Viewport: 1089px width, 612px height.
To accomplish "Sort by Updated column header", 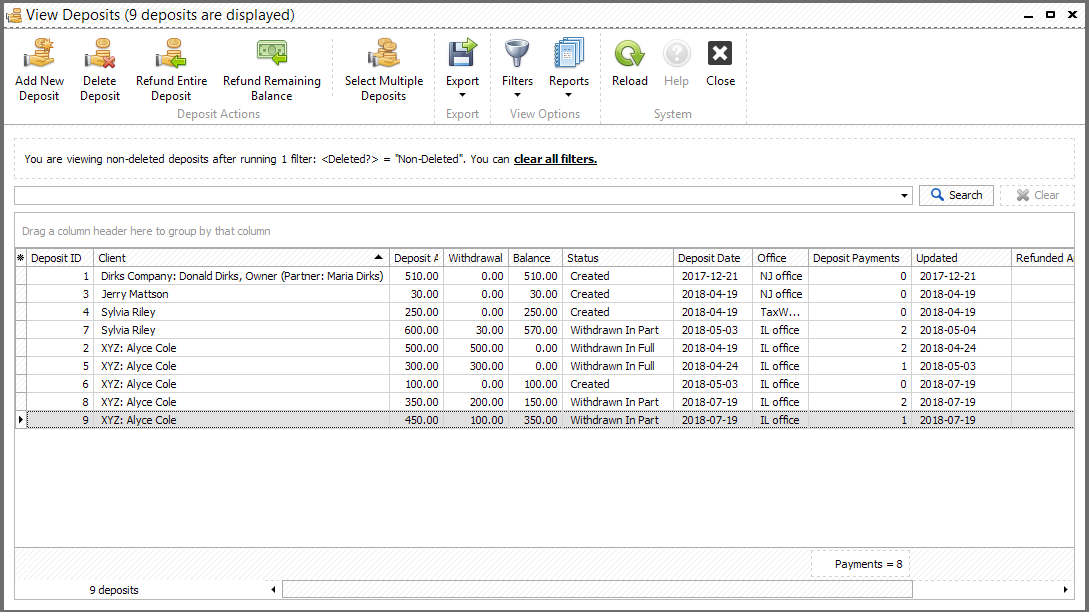I will point(961,258).
